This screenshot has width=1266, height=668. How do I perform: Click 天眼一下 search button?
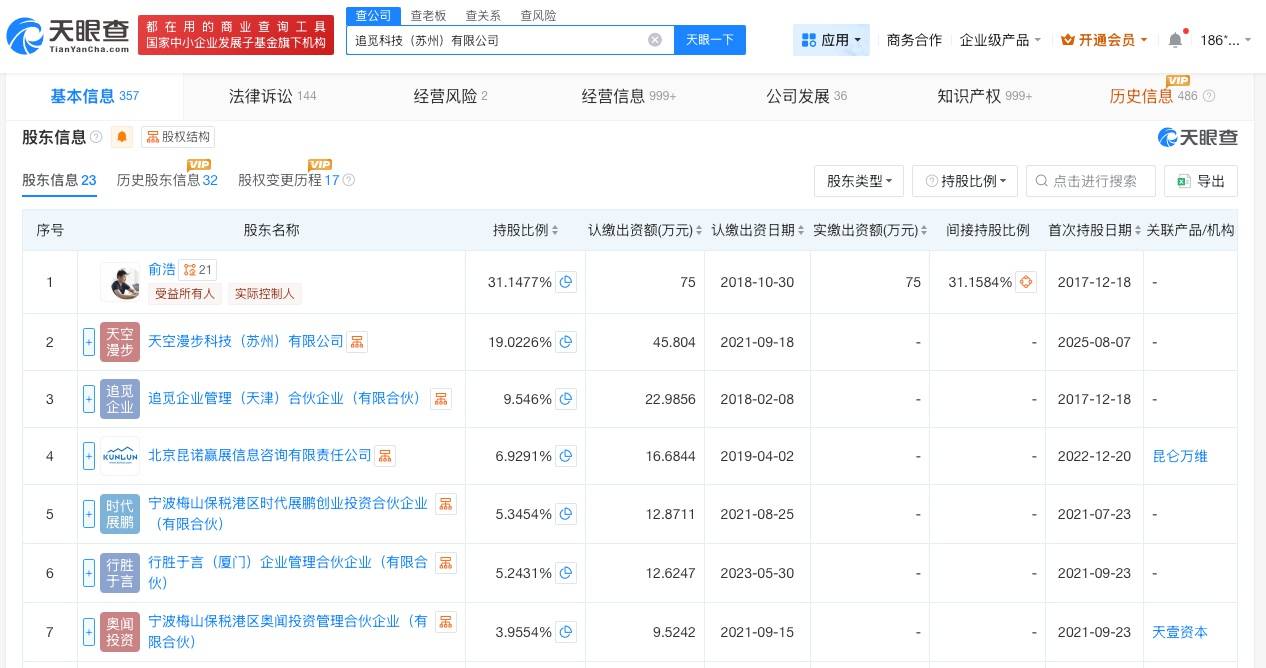tap(709, 40)
